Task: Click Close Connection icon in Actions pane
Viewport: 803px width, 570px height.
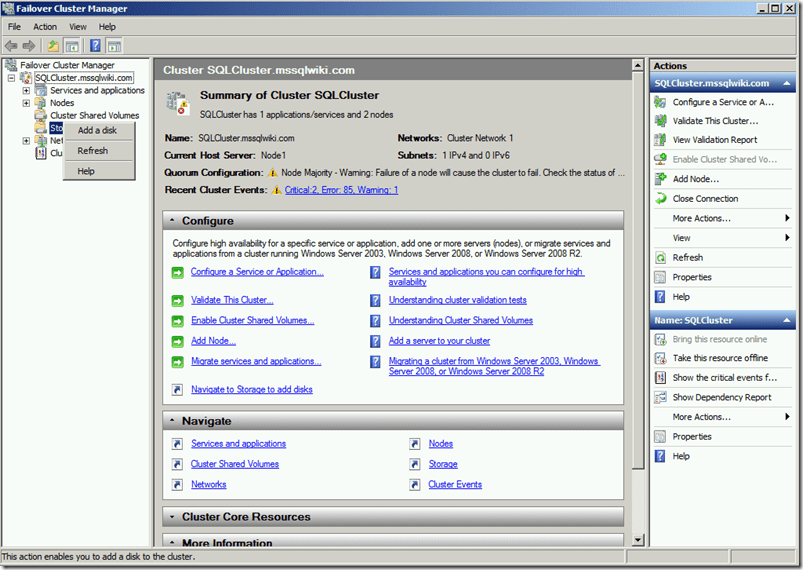Action: point(660,198)
